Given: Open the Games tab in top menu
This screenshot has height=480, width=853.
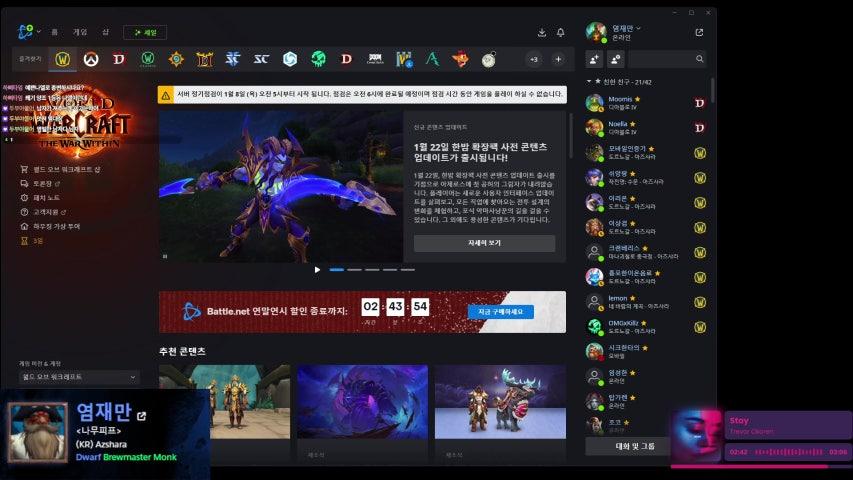Looking at the screenshot, I should pyautogui.click(x=80, y=32).
